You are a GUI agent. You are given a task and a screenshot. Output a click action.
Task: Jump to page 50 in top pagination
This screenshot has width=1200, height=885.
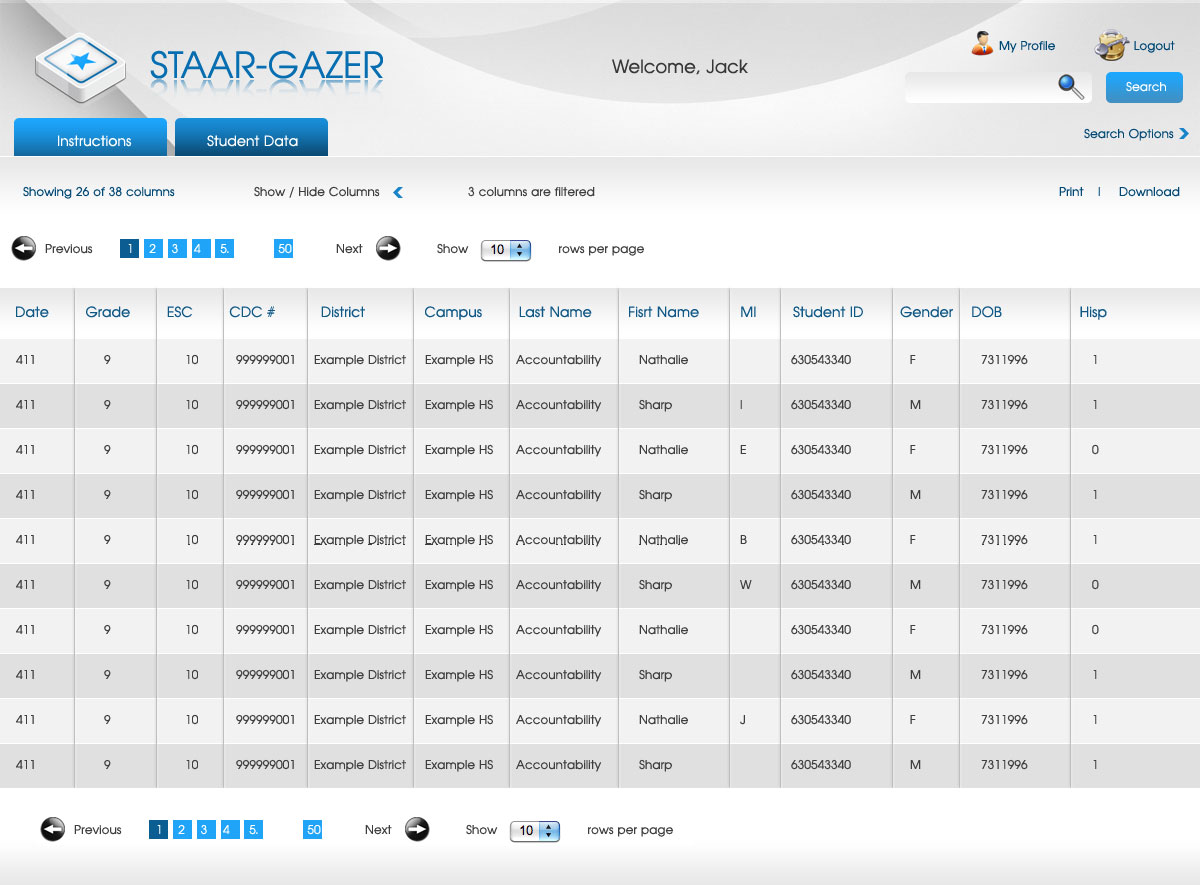284,249
